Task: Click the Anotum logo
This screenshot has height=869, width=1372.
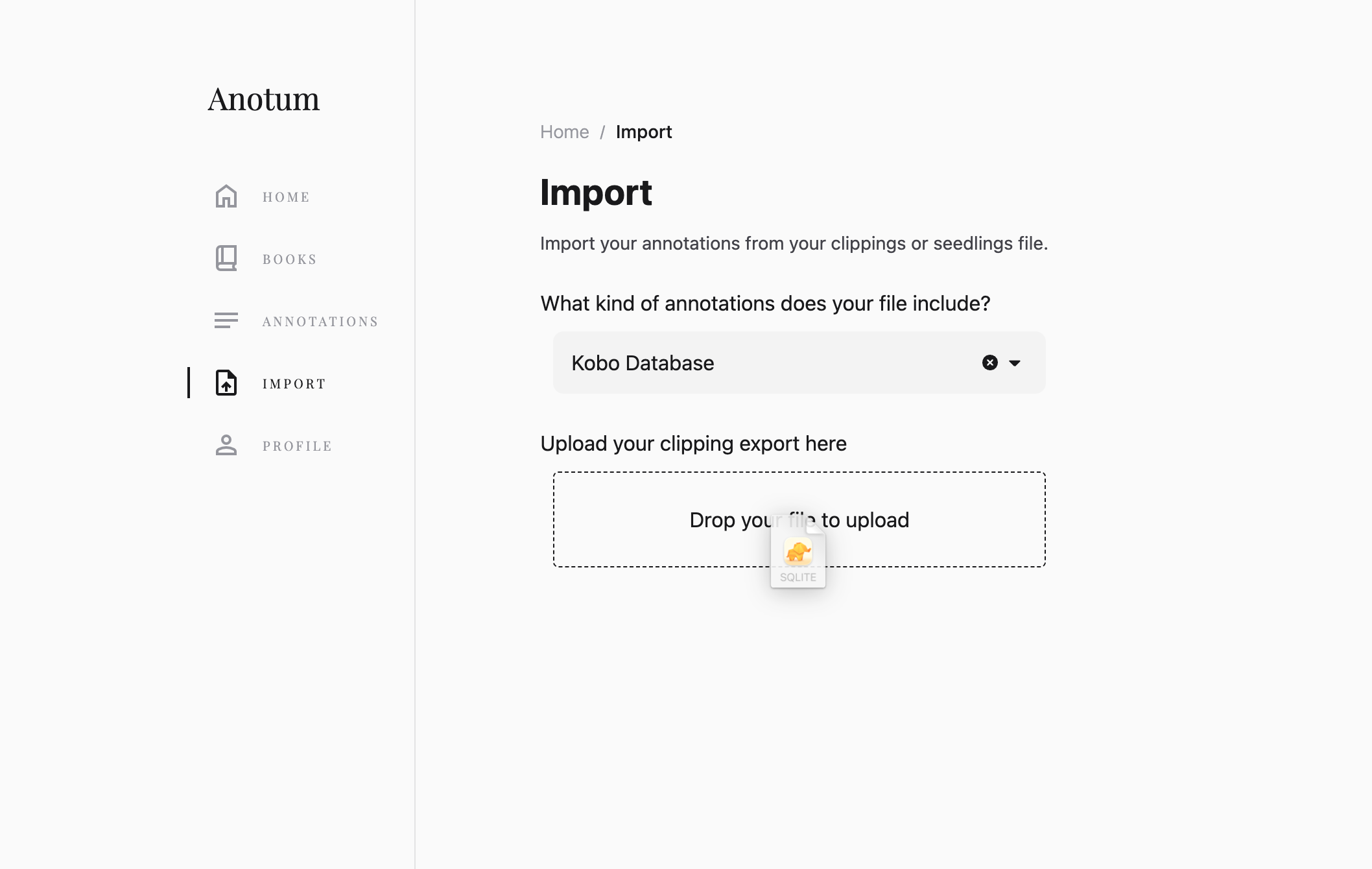Action: pos(263,99)
